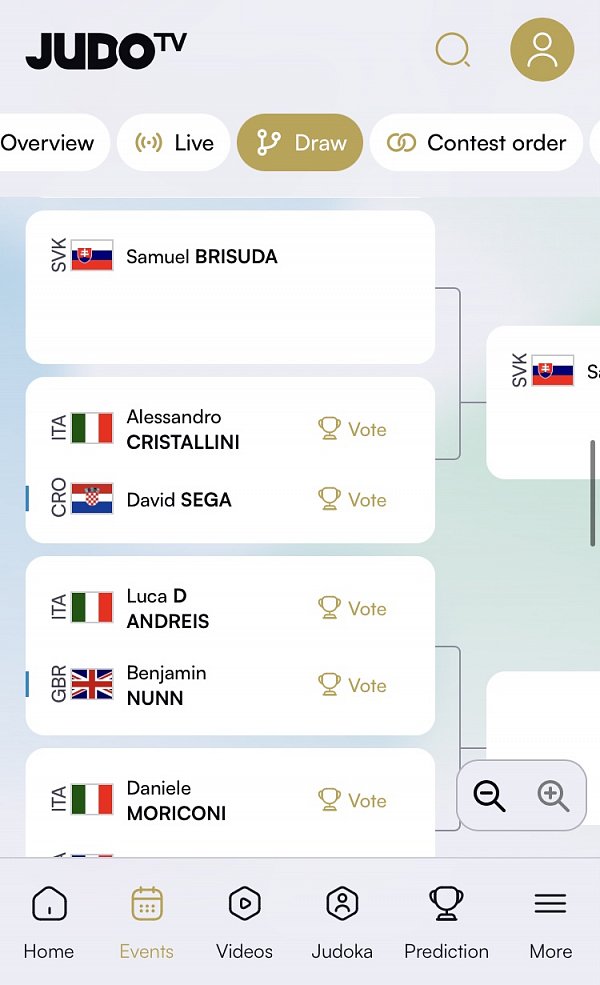Image resolution: width=600 pixels, height=985 pixels.
Task: Switch to the Live tab
Action: pos(174,143)
